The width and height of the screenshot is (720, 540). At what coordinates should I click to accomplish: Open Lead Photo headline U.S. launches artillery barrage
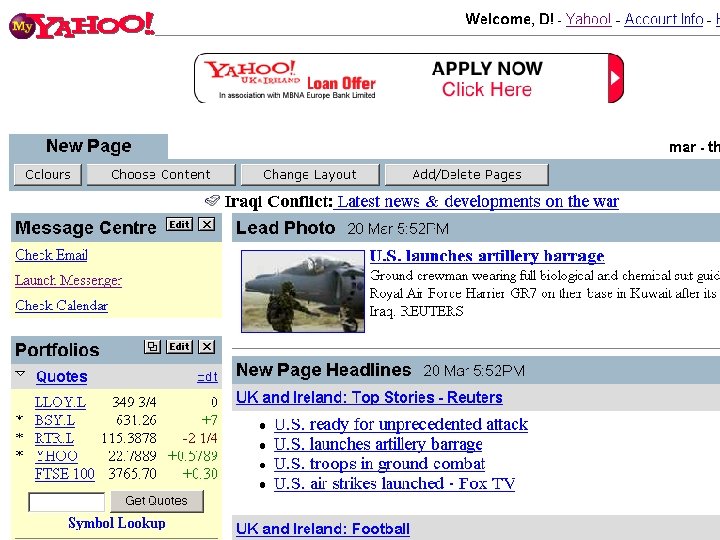(x=487, y=256)
